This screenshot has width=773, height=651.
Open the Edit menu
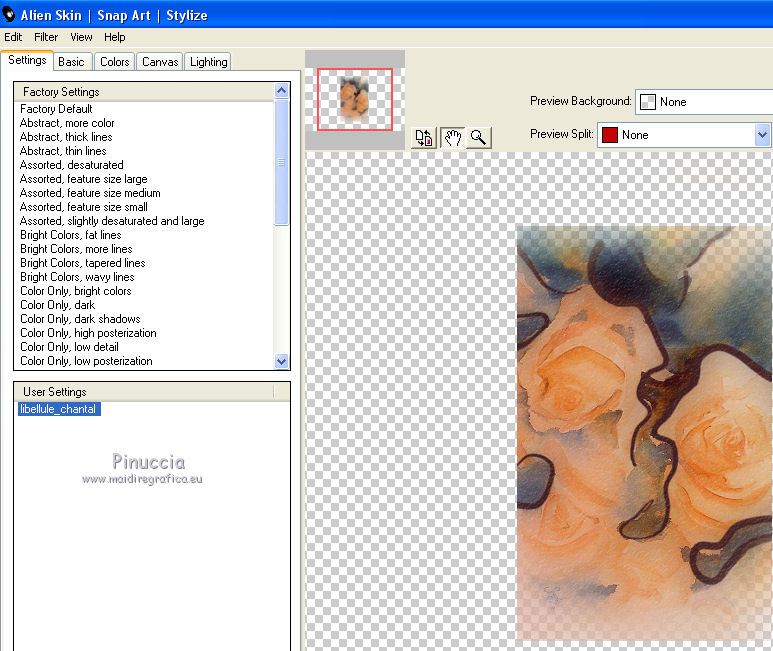click(x=13, y=37)
